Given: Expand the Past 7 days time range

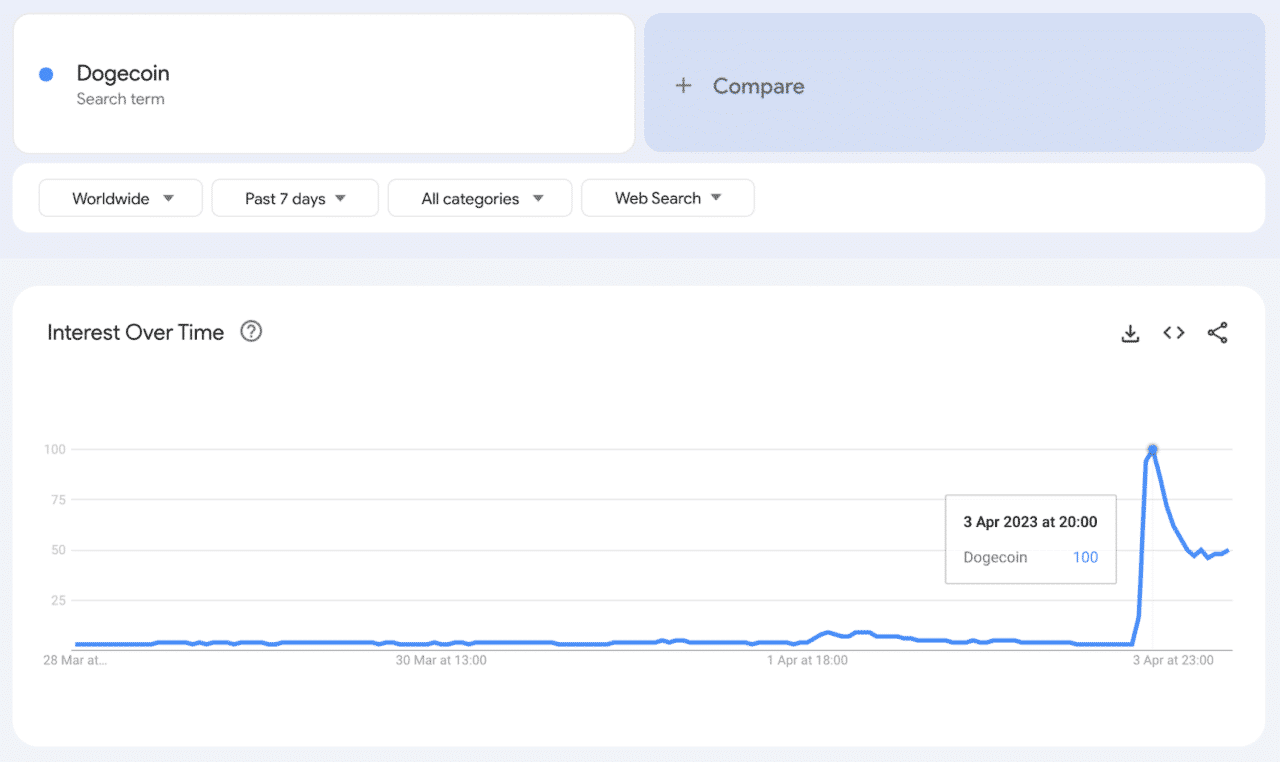Looking at the screenshot, I should click(x=295, y=198).
